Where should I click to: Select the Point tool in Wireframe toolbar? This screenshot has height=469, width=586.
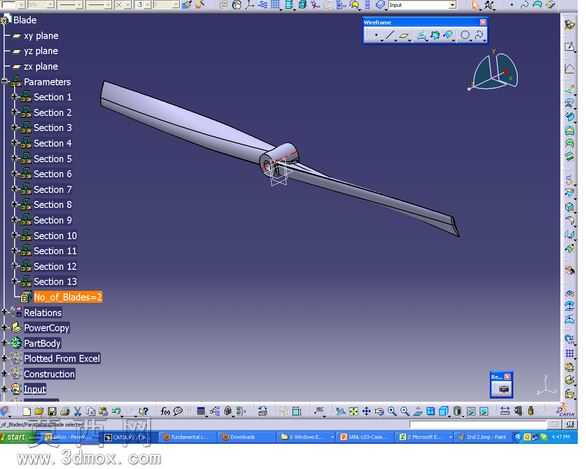(376, 36)
